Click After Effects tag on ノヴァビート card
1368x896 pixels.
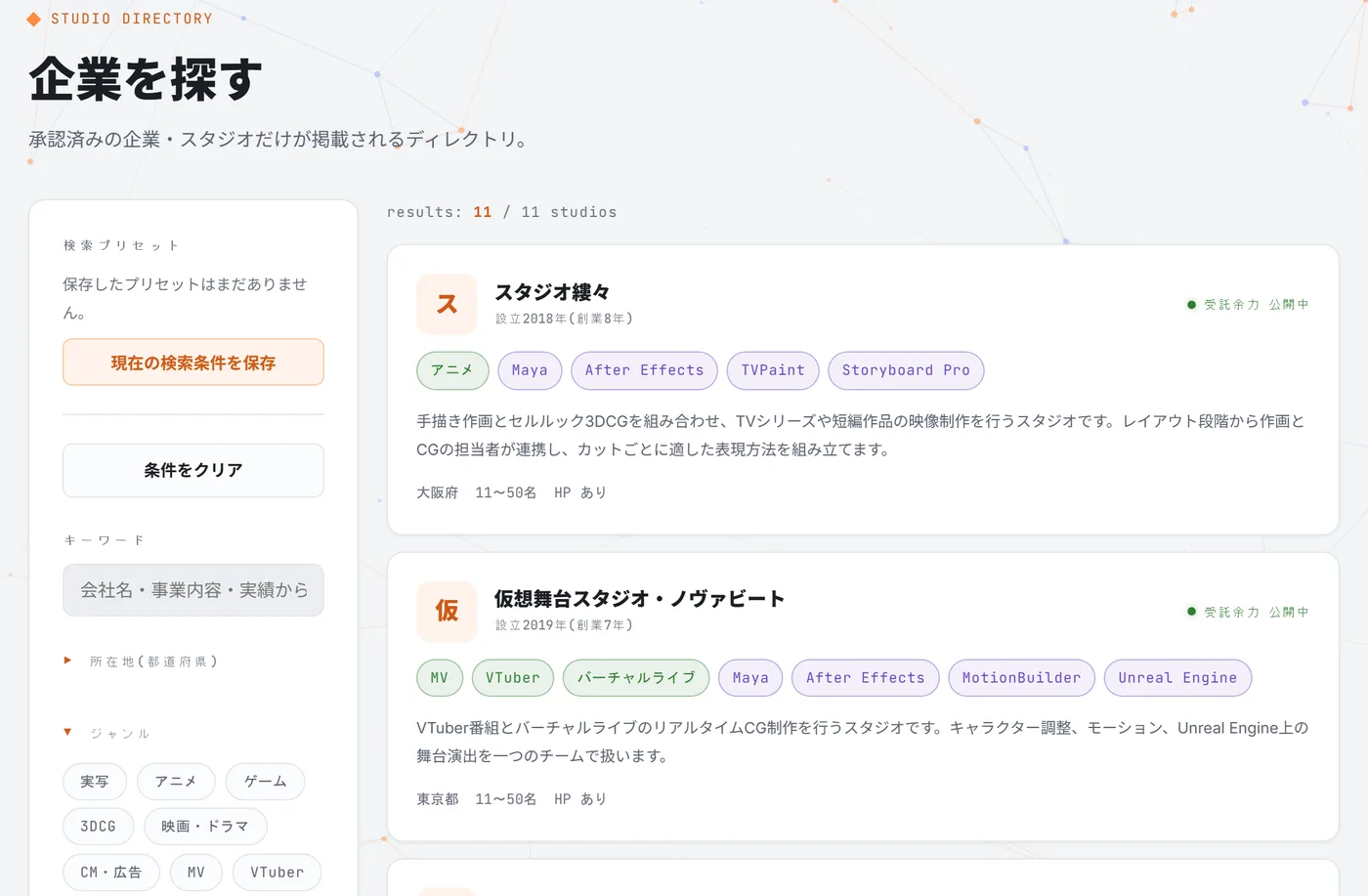click(865, 678)
